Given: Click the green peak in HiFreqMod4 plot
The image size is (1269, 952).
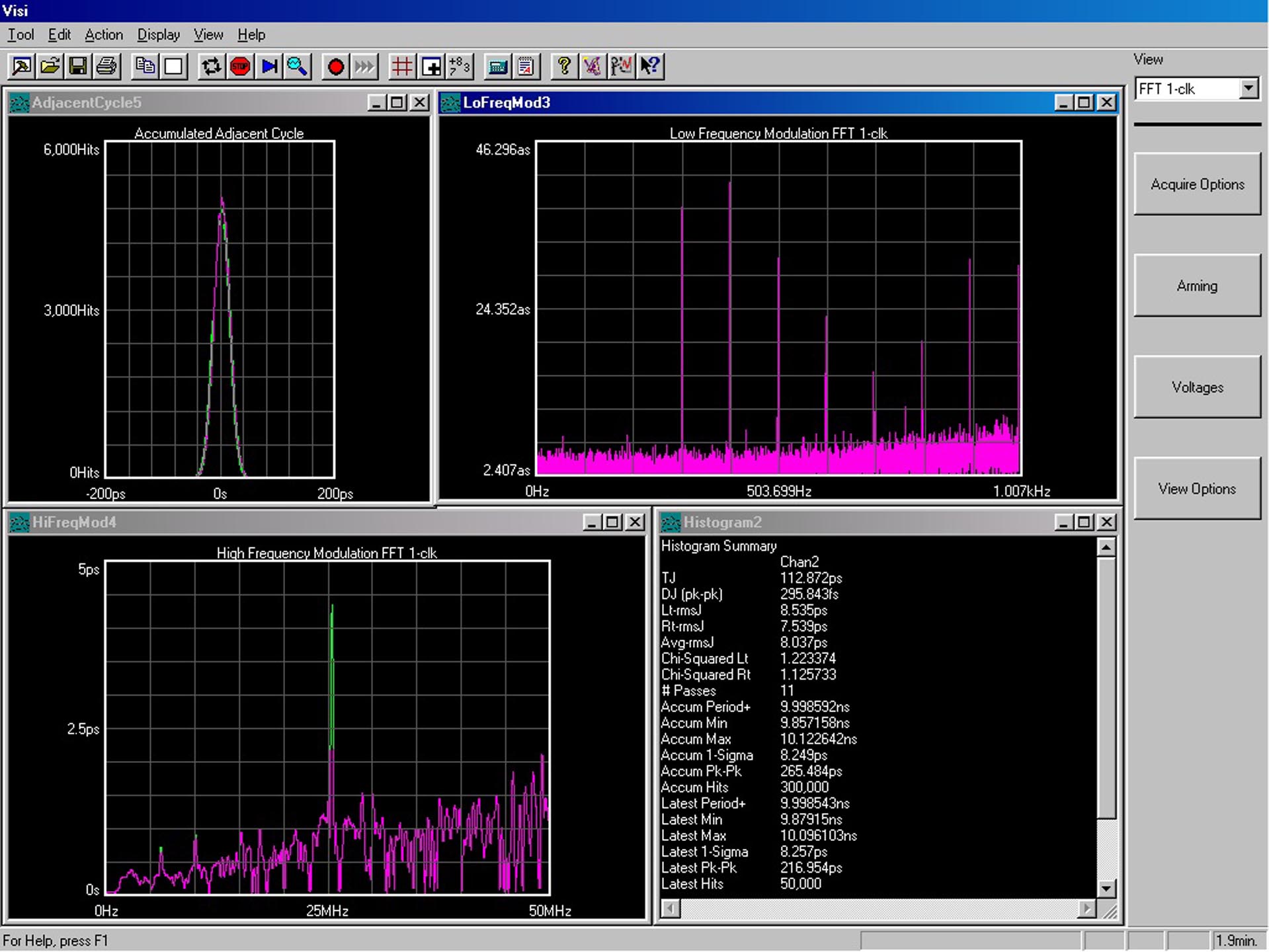Looking at the screenshot, I should pyautogui.click(x=332, y=674).
